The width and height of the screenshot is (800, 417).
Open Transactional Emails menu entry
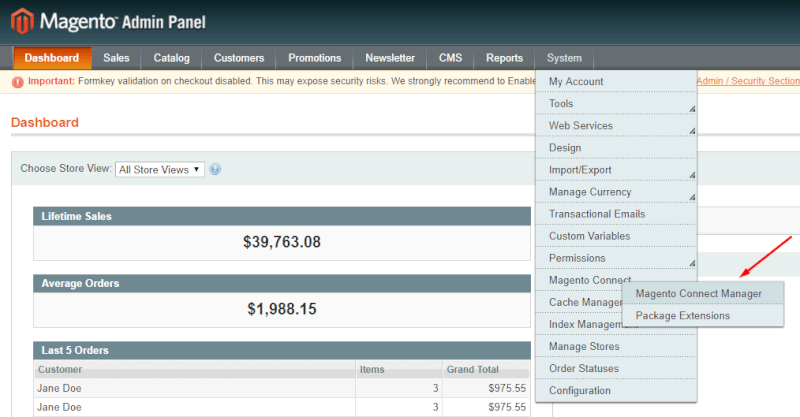click(x=616, y=214)
